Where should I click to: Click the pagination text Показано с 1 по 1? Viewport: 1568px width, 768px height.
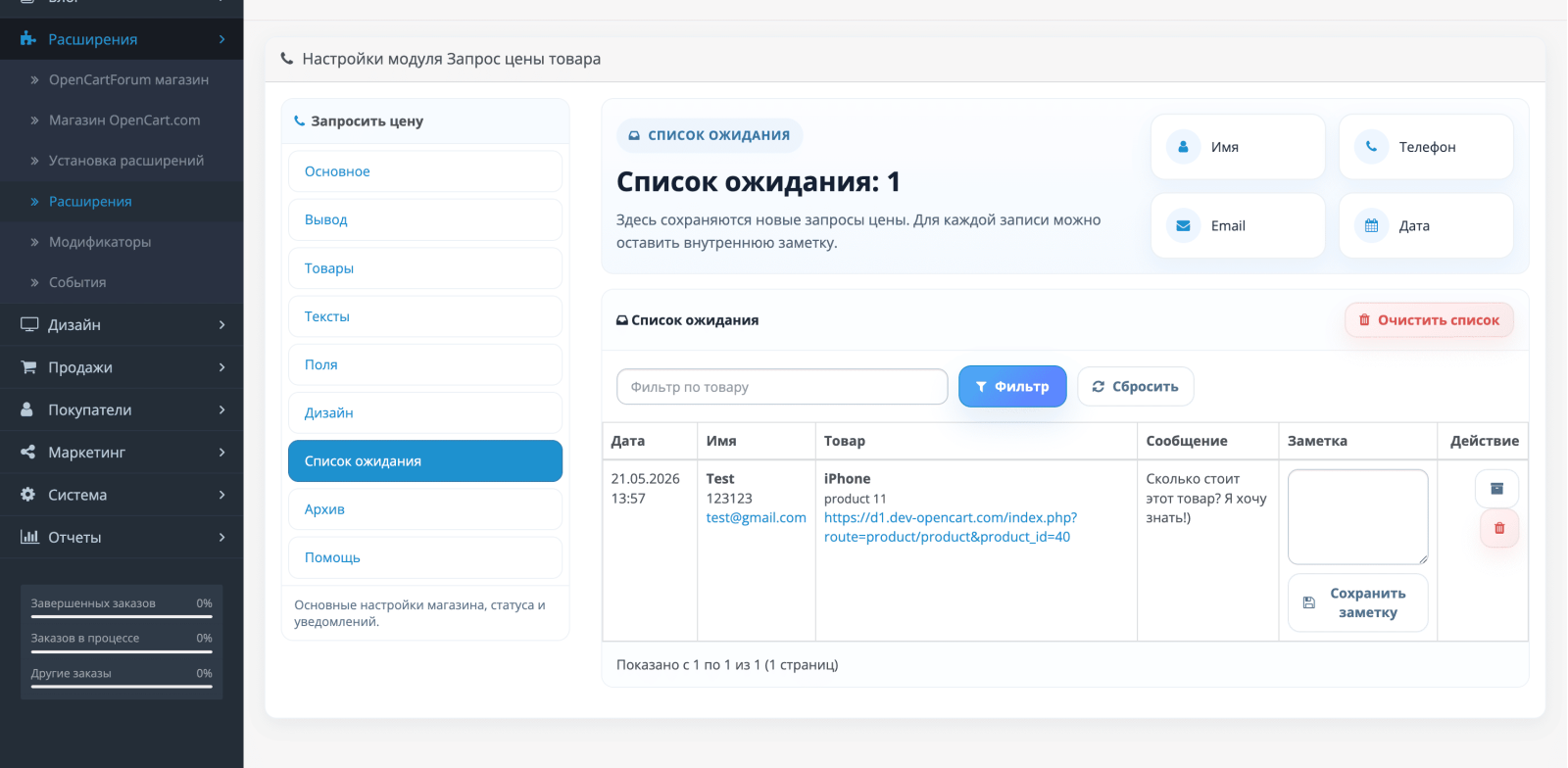727,665
